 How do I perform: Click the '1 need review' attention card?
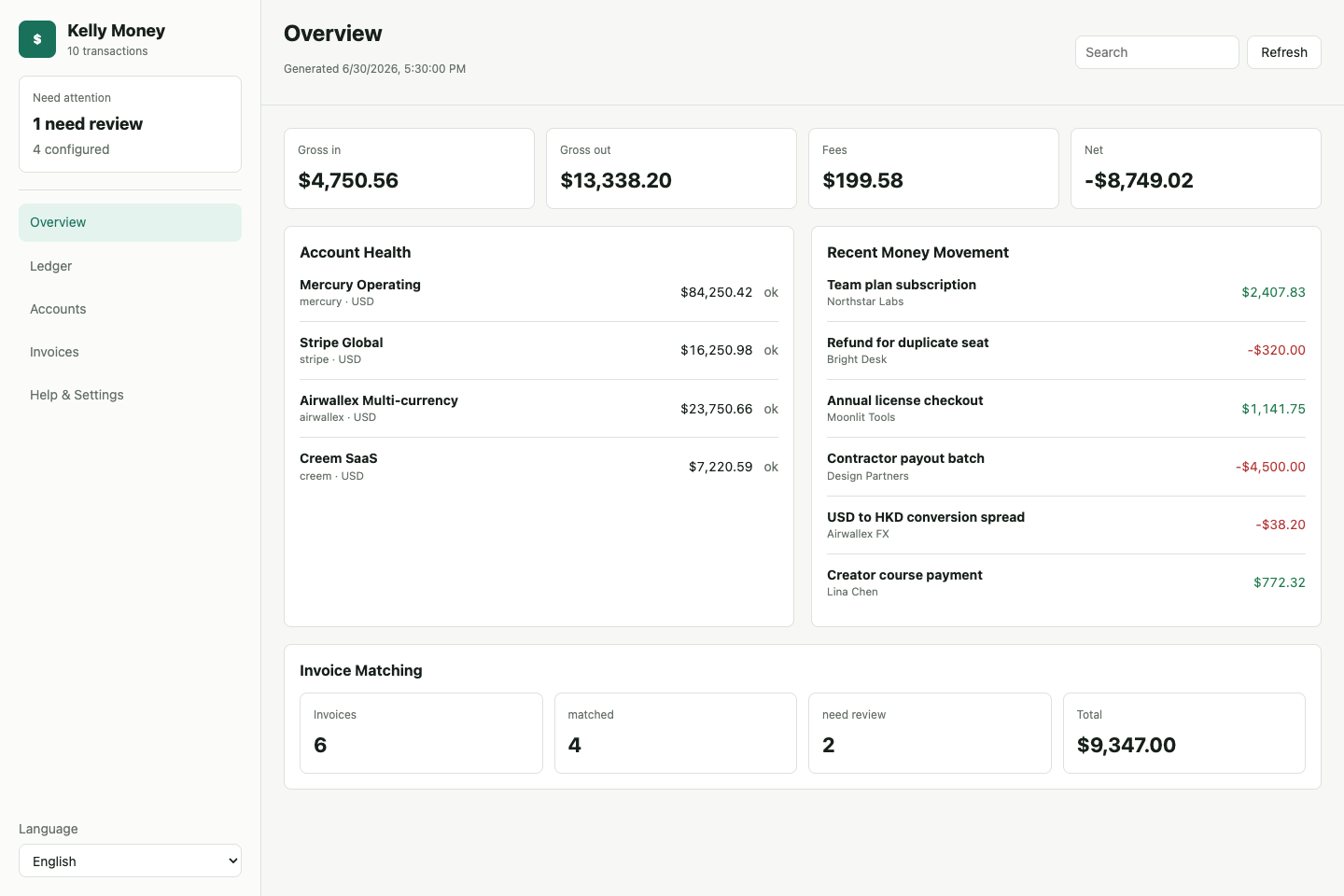coord(130,124)
